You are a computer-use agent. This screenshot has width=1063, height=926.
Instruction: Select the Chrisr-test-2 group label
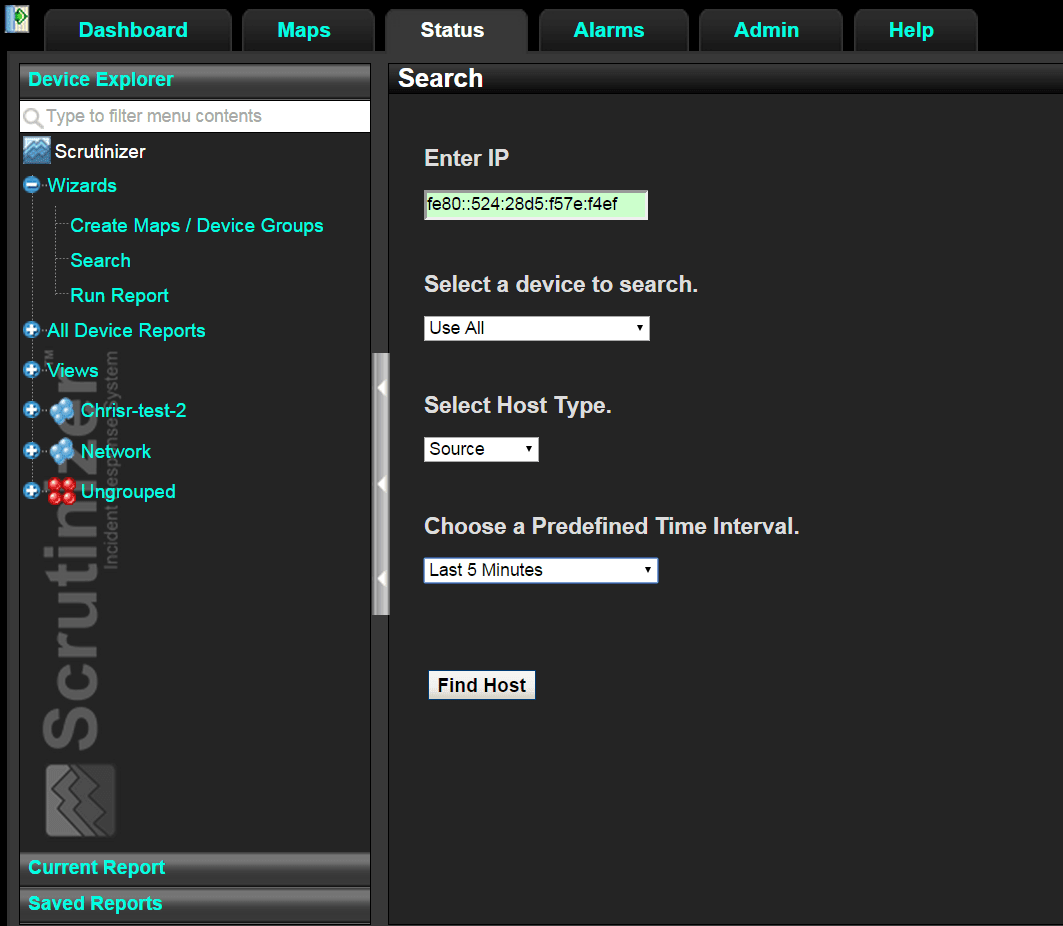click(x=134, y=411)
